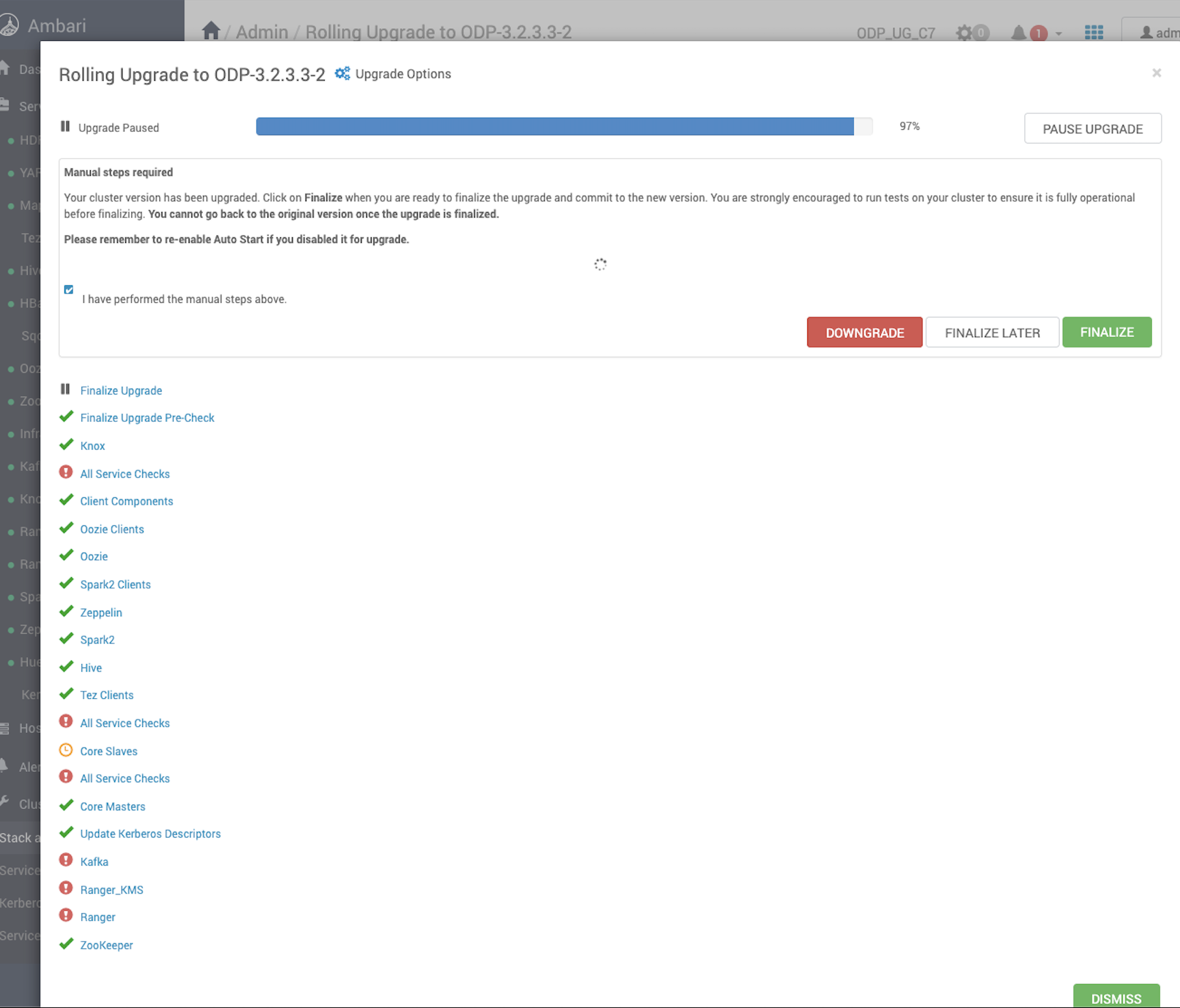
Task: Open the Admin breadcrumb in the header
Action: pyautogui.click(x=262, y=32)
